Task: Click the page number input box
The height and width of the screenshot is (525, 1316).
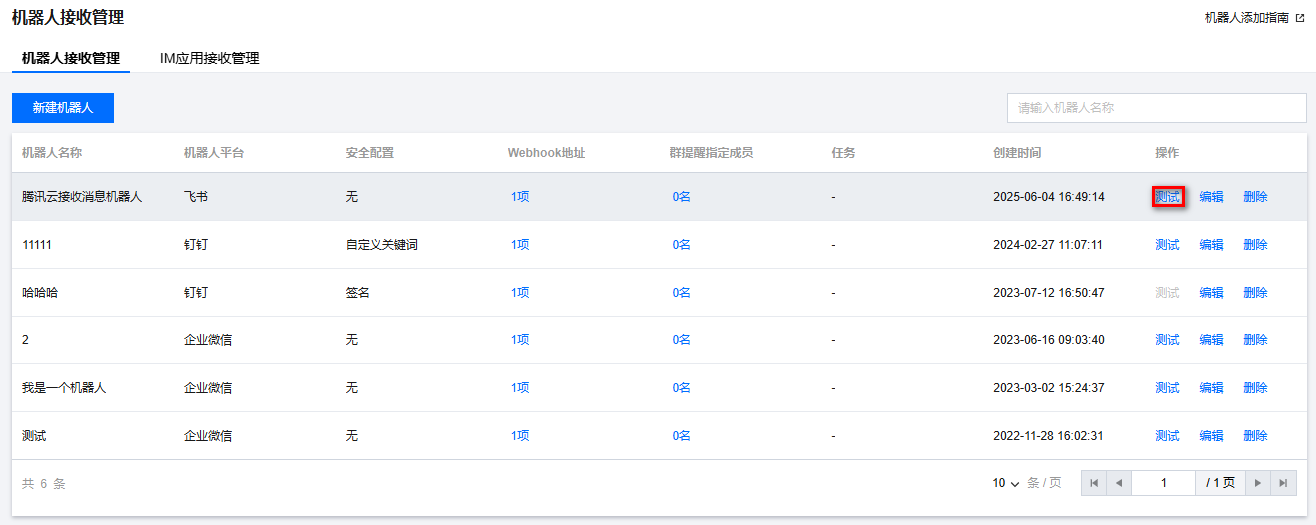Action: tap(1164, 483)
